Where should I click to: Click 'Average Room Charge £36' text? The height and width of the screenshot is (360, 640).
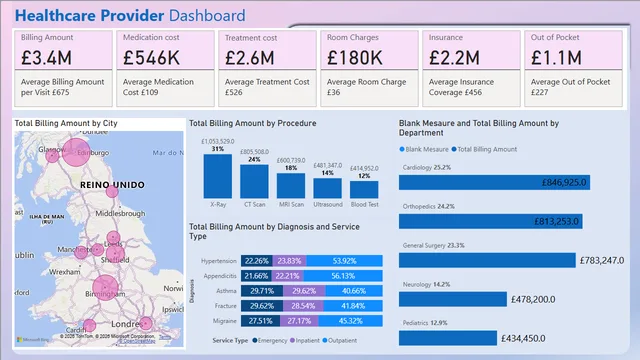click(367, 87)
